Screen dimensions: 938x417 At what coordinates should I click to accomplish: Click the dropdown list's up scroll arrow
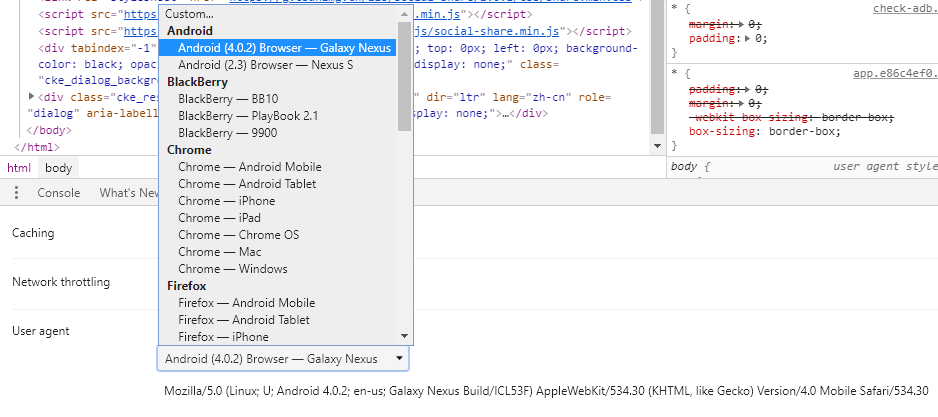[x=404, y=14]
